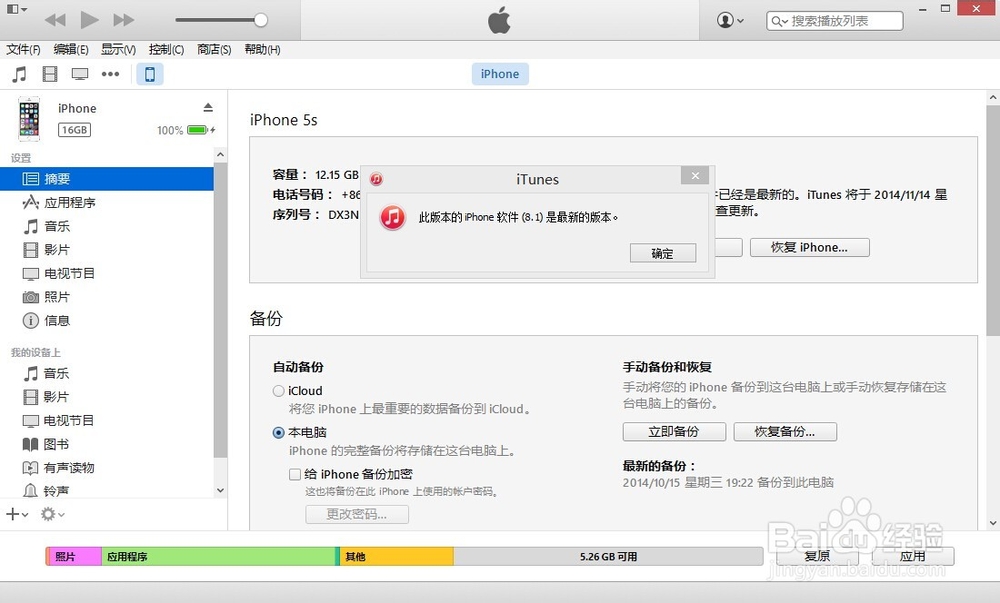This screenshot has width=1000, height=603.
Task: Select 电视节目 under 我的设备上
Action: point(107,421)
